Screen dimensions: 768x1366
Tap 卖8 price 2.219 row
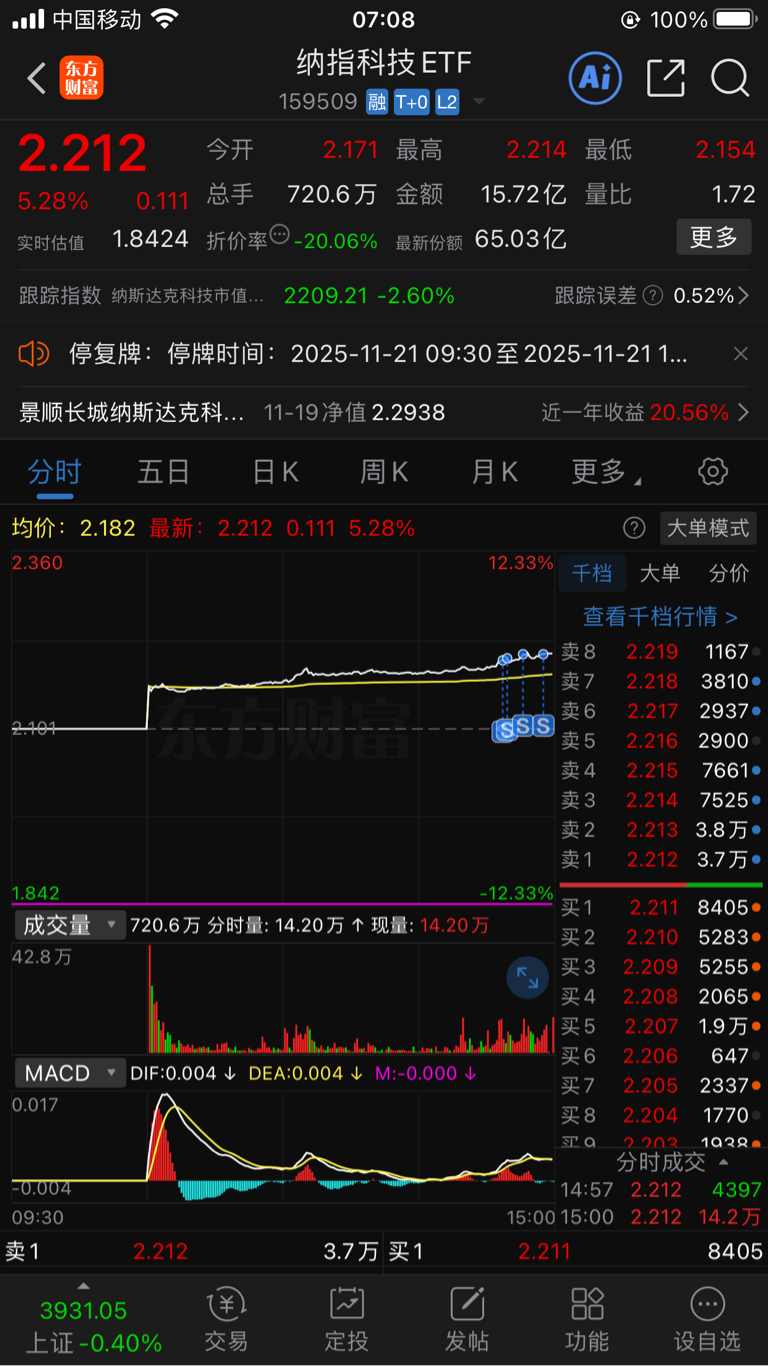pos(660,652)
